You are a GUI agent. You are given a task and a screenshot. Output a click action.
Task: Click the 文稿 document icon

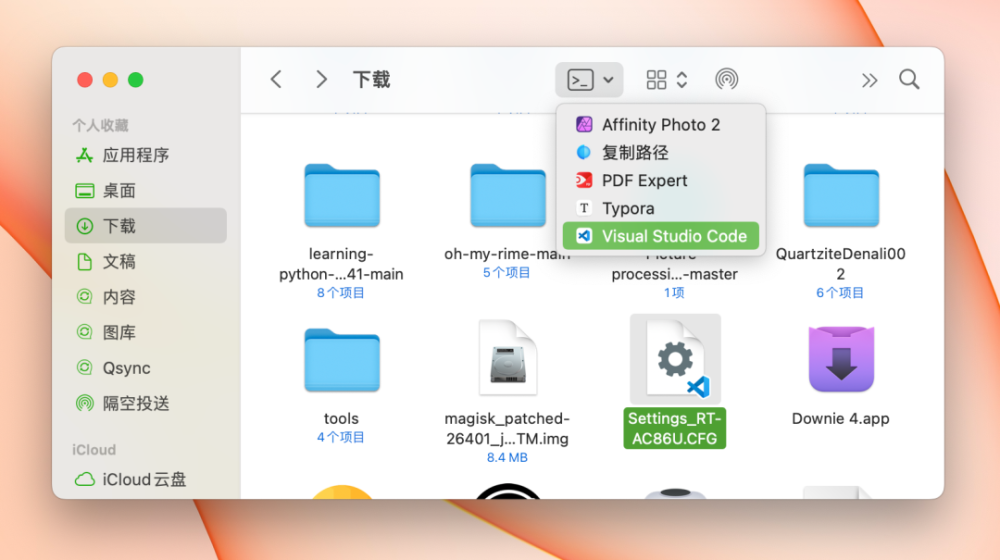point(84,262)
